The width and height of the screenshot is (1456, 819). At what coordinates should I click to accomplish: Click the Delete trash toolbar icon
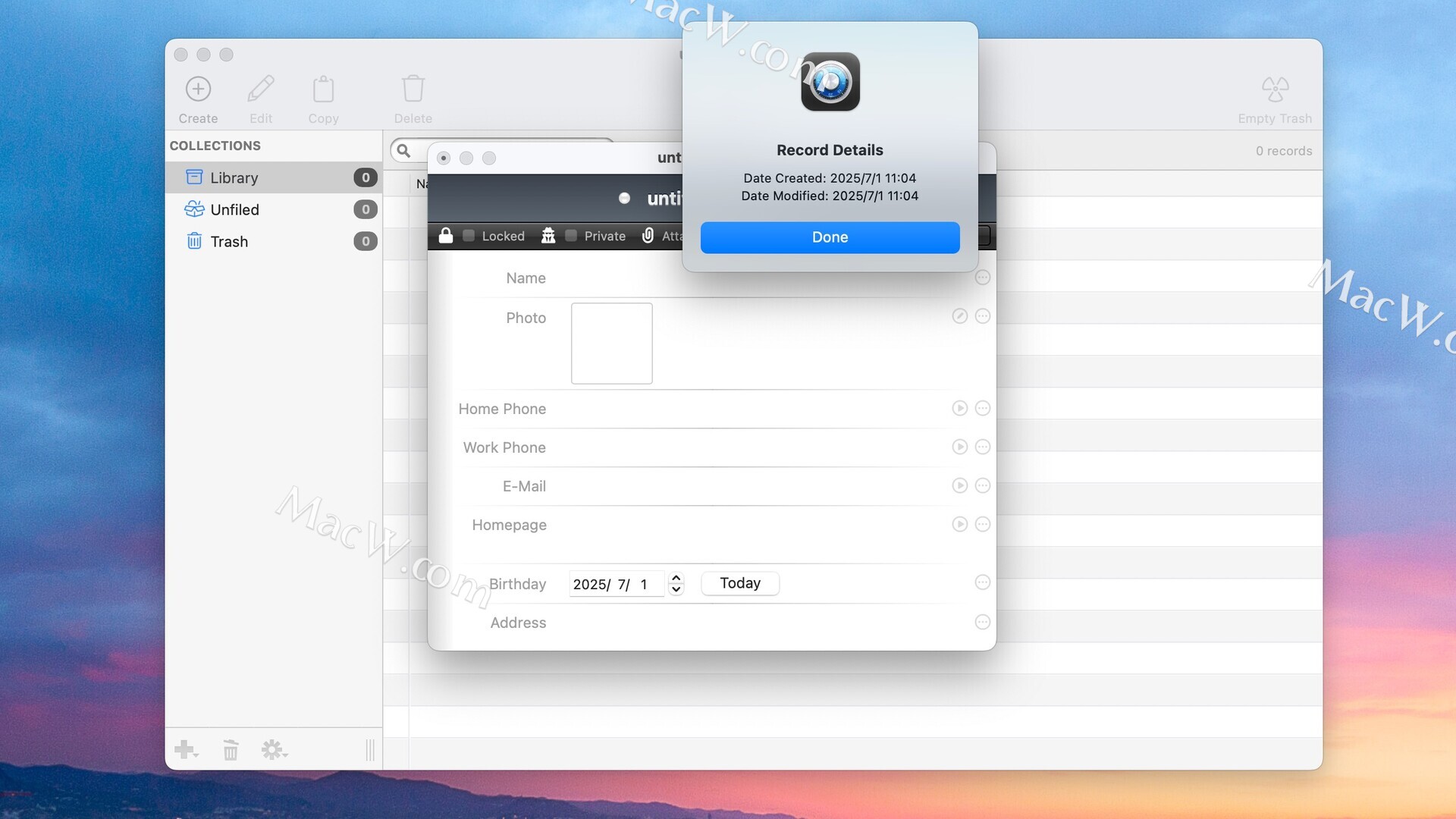pyautogui.click(x=413, y=89)
